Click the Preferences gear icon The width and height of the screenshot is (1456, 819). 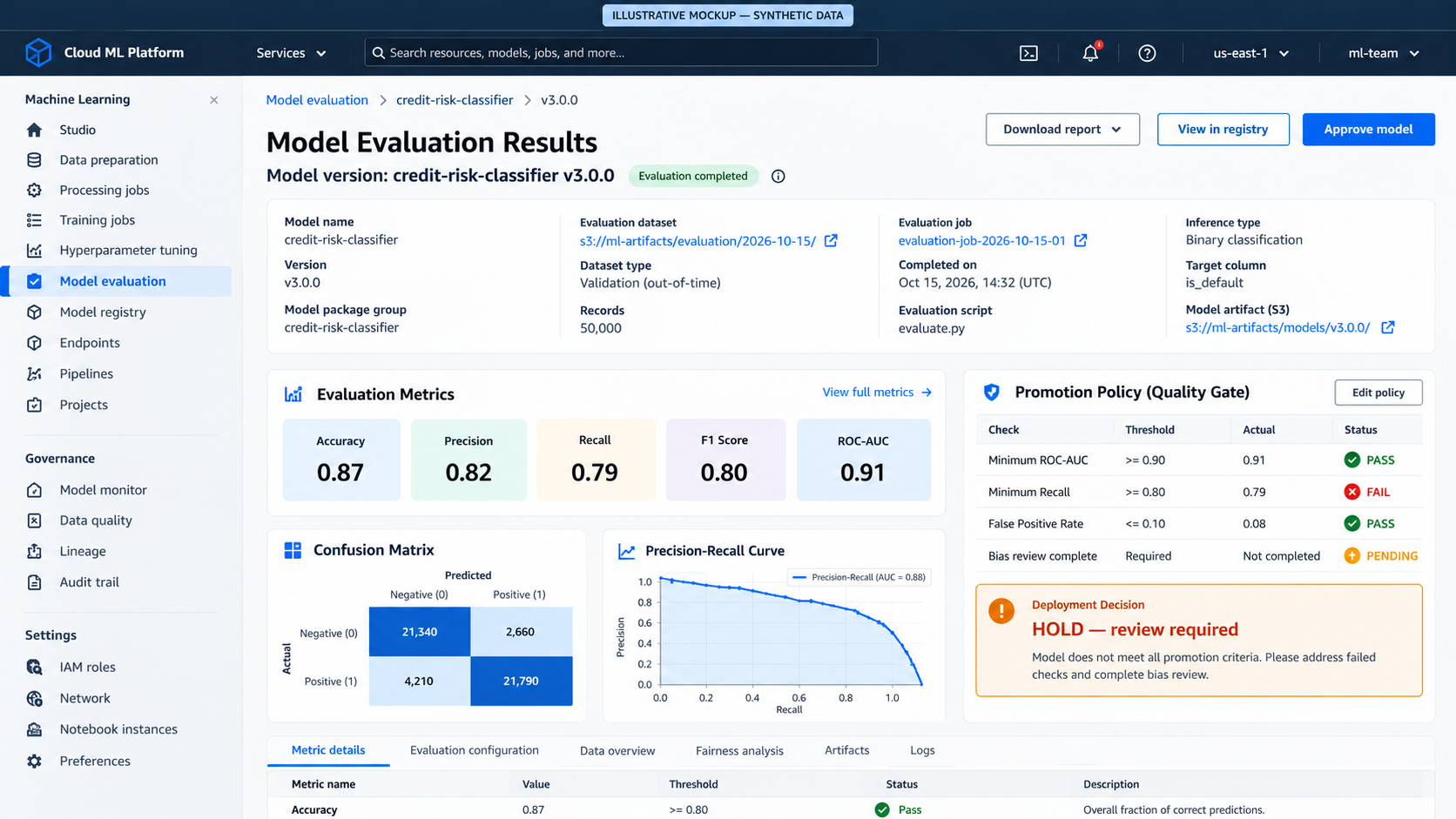click(x=34, y=761)
